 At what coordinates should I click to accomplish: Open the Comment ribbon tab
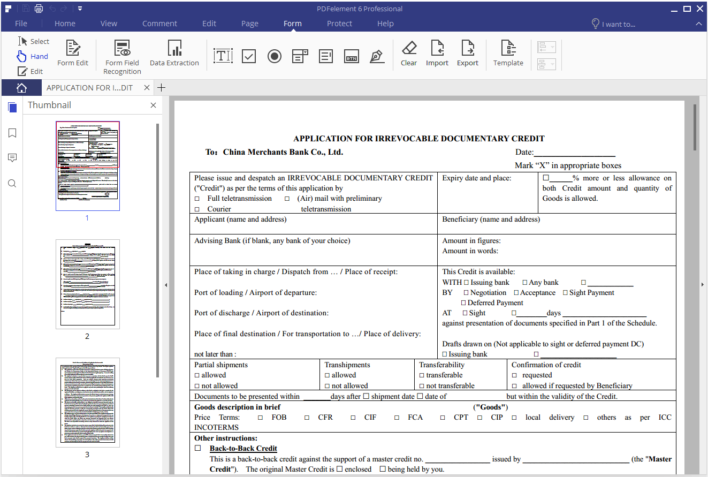click(159, 23)
